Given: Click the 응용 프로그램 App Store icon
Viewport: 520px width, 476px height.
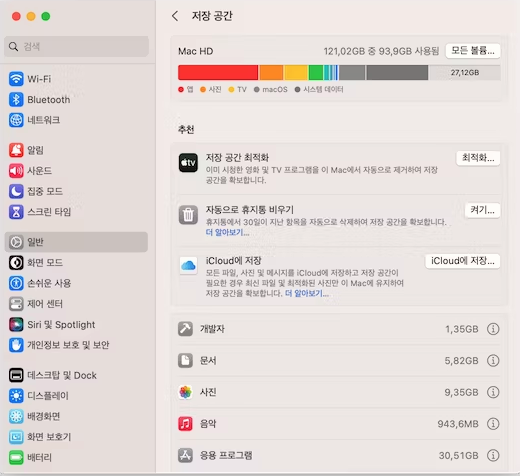Looking at the screenshot, I should point(185,455).
